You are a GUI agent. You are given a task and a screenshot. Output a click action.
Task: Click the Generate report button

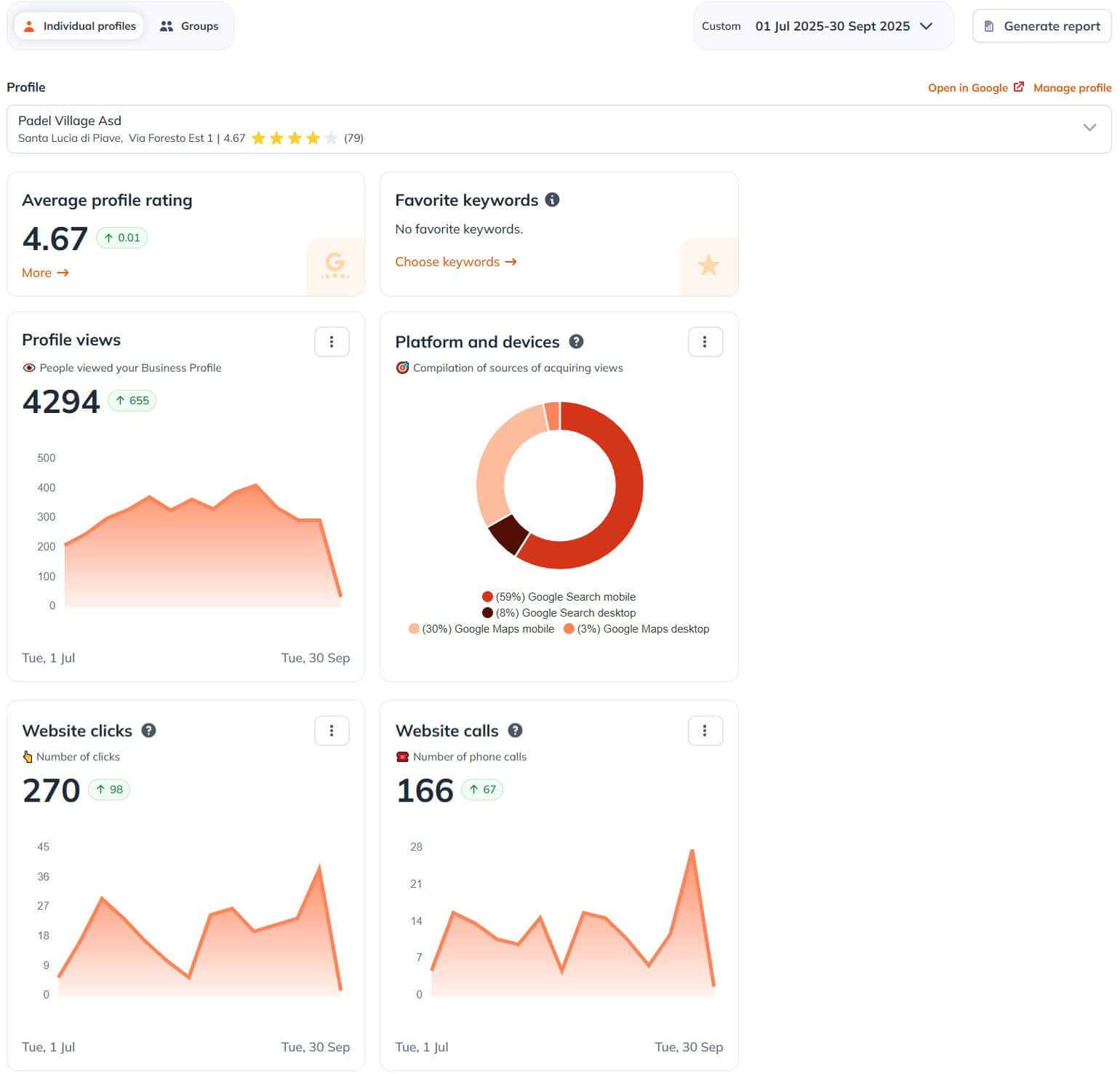click(1041, 26)
